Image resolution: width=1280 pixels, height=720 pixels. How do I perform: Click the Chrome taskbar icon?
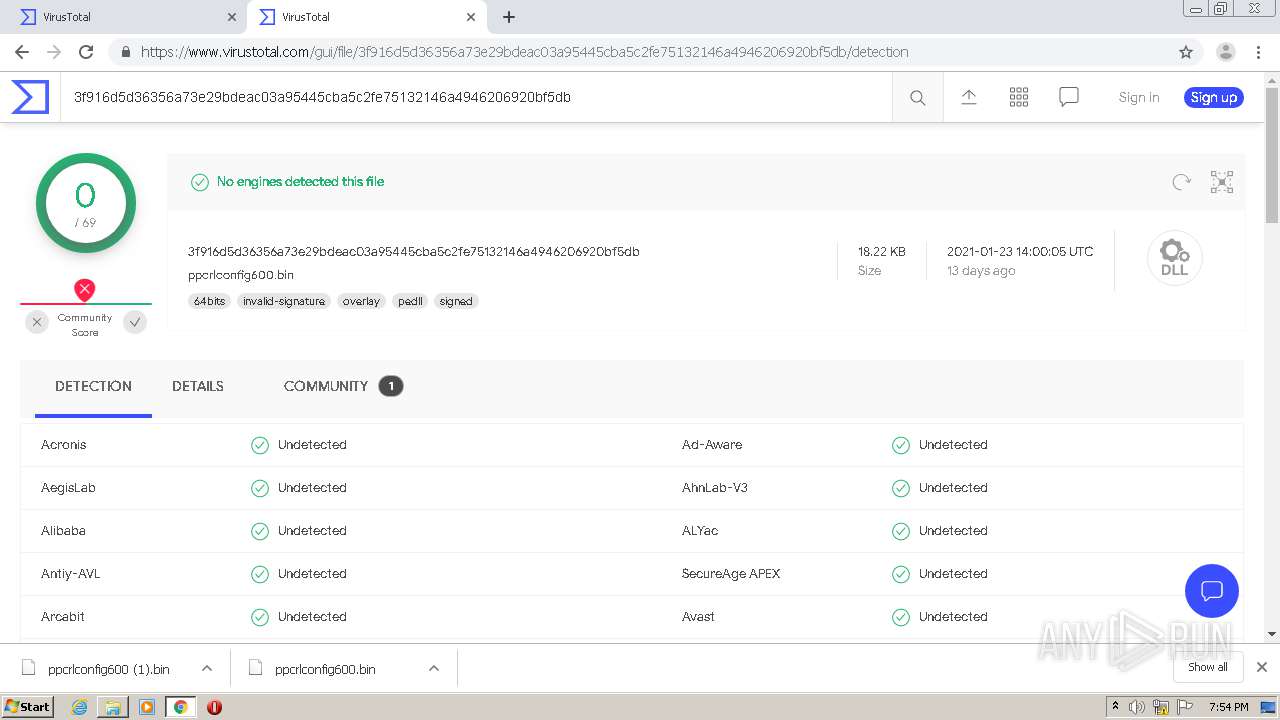point(180,707)
